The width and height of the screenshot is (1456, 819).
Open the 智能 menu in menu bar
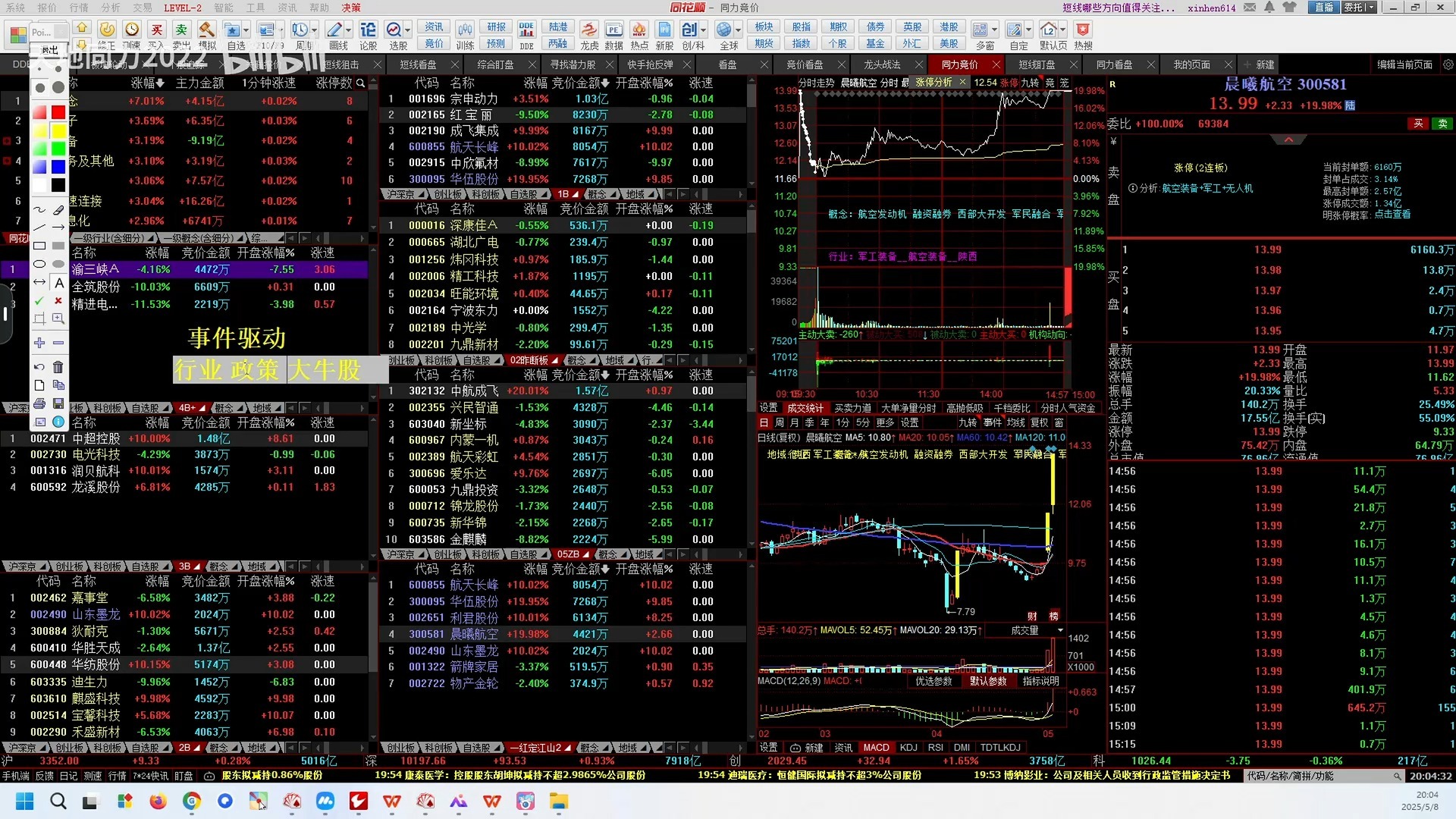point(224,8)
